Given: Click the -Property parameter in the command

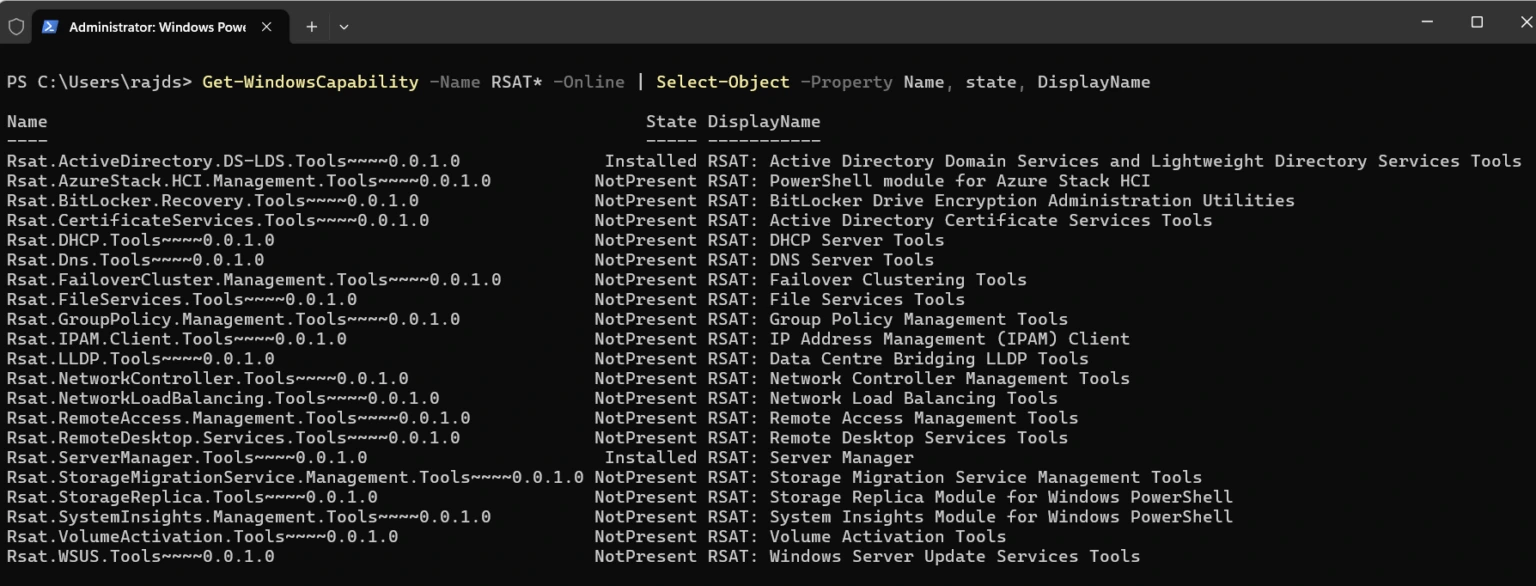Looking at the screenshot, I should click(x=846, y=82).
